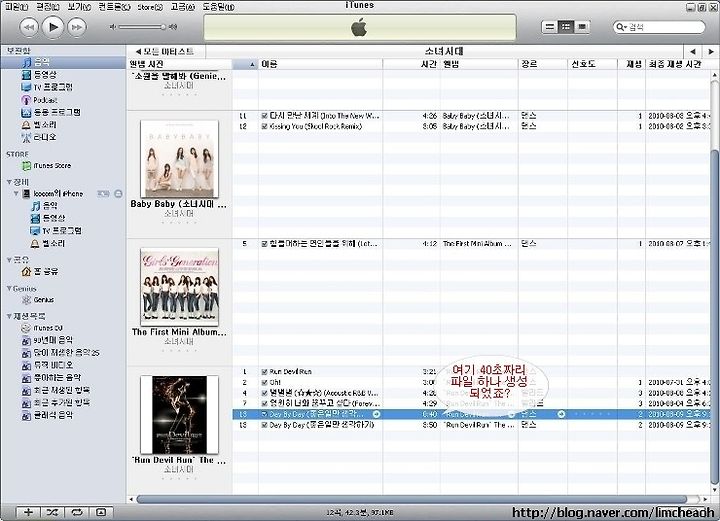Go back to 모든 아티스트
Image resolution: width=720 pixels, height=521 pixels.
165,51
